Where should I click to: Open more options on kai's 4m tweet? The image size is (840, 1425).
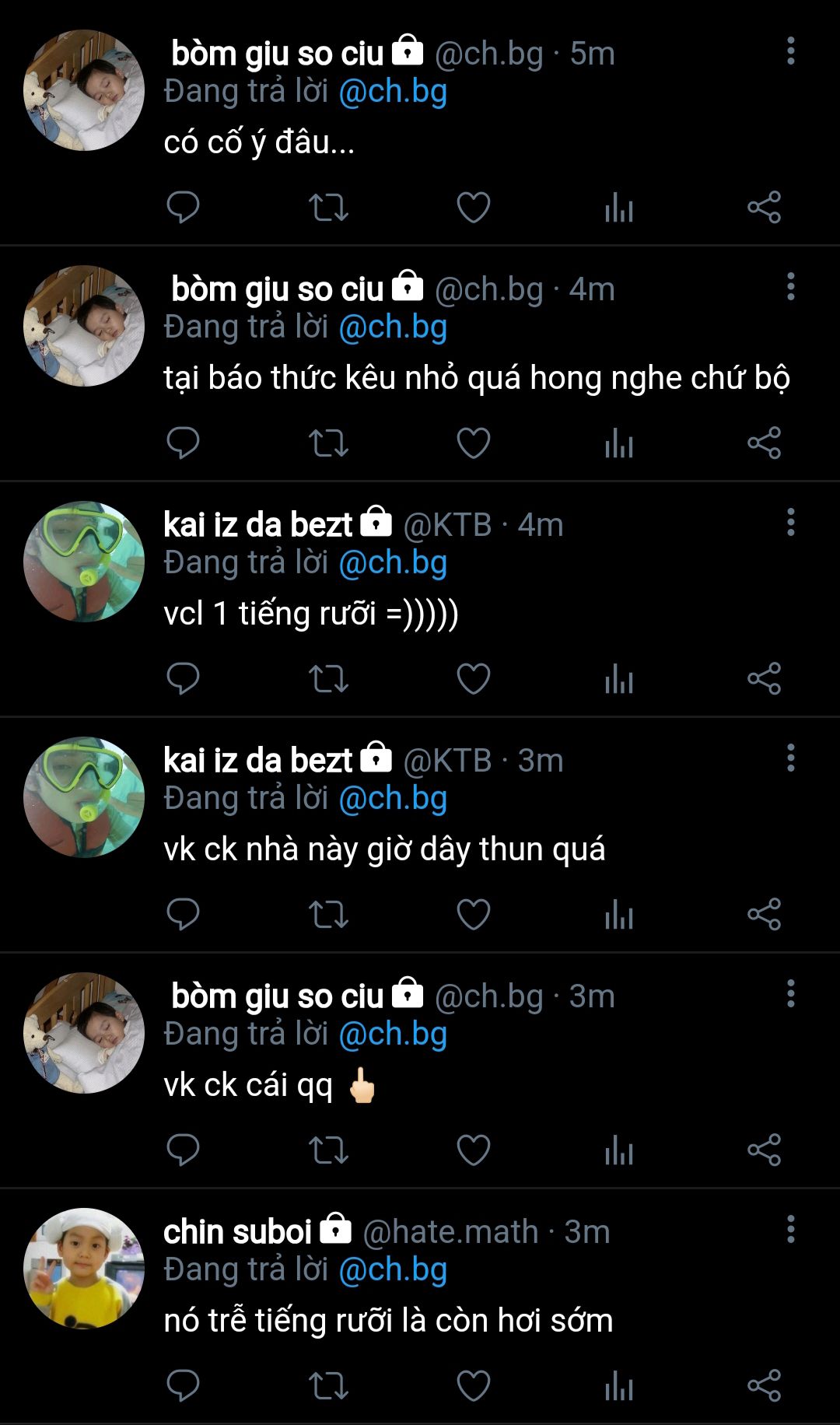790,523
